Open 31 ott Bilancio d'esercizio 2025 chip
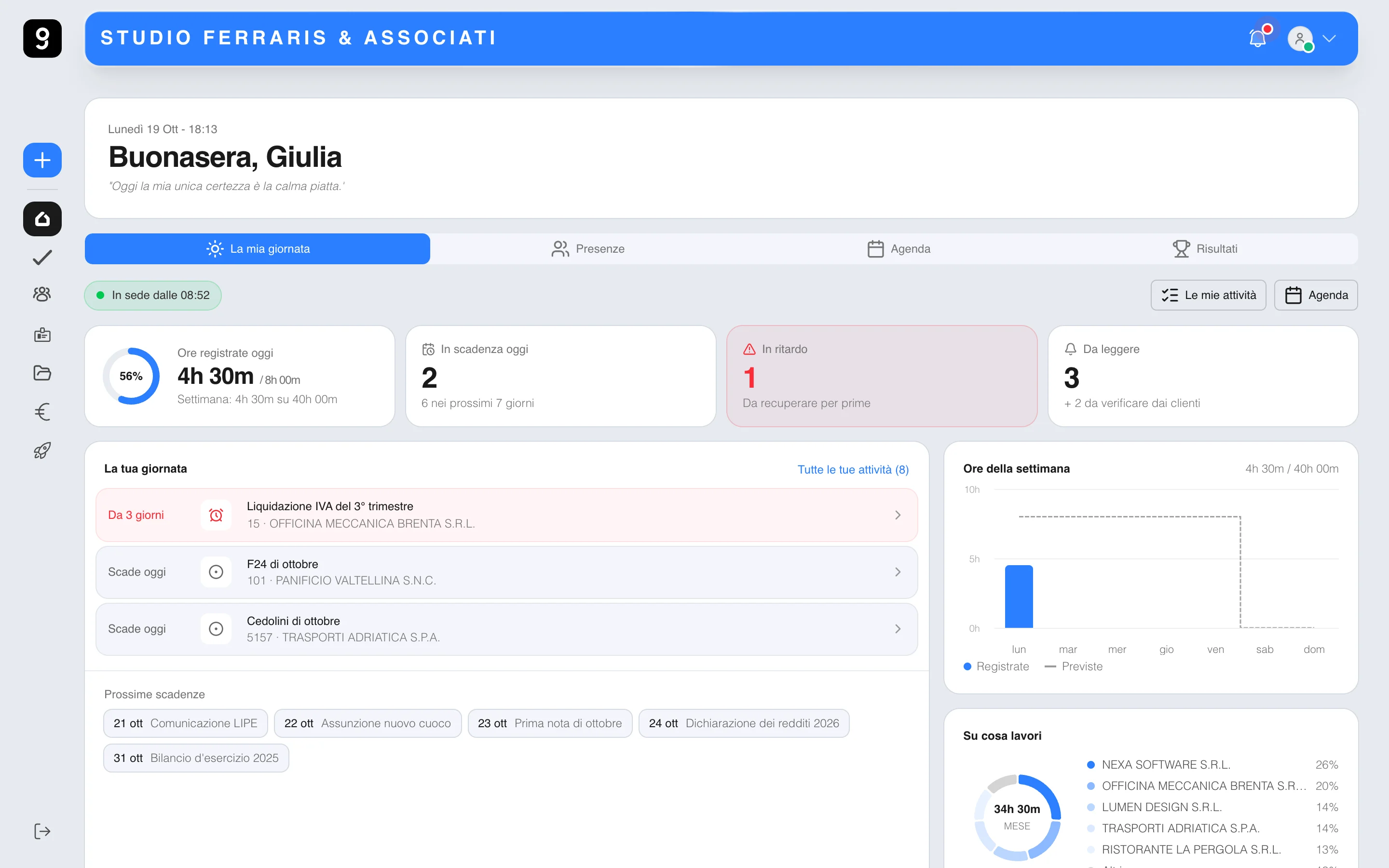The width and height of the screenshot is (1389, 868). (196, 758)
